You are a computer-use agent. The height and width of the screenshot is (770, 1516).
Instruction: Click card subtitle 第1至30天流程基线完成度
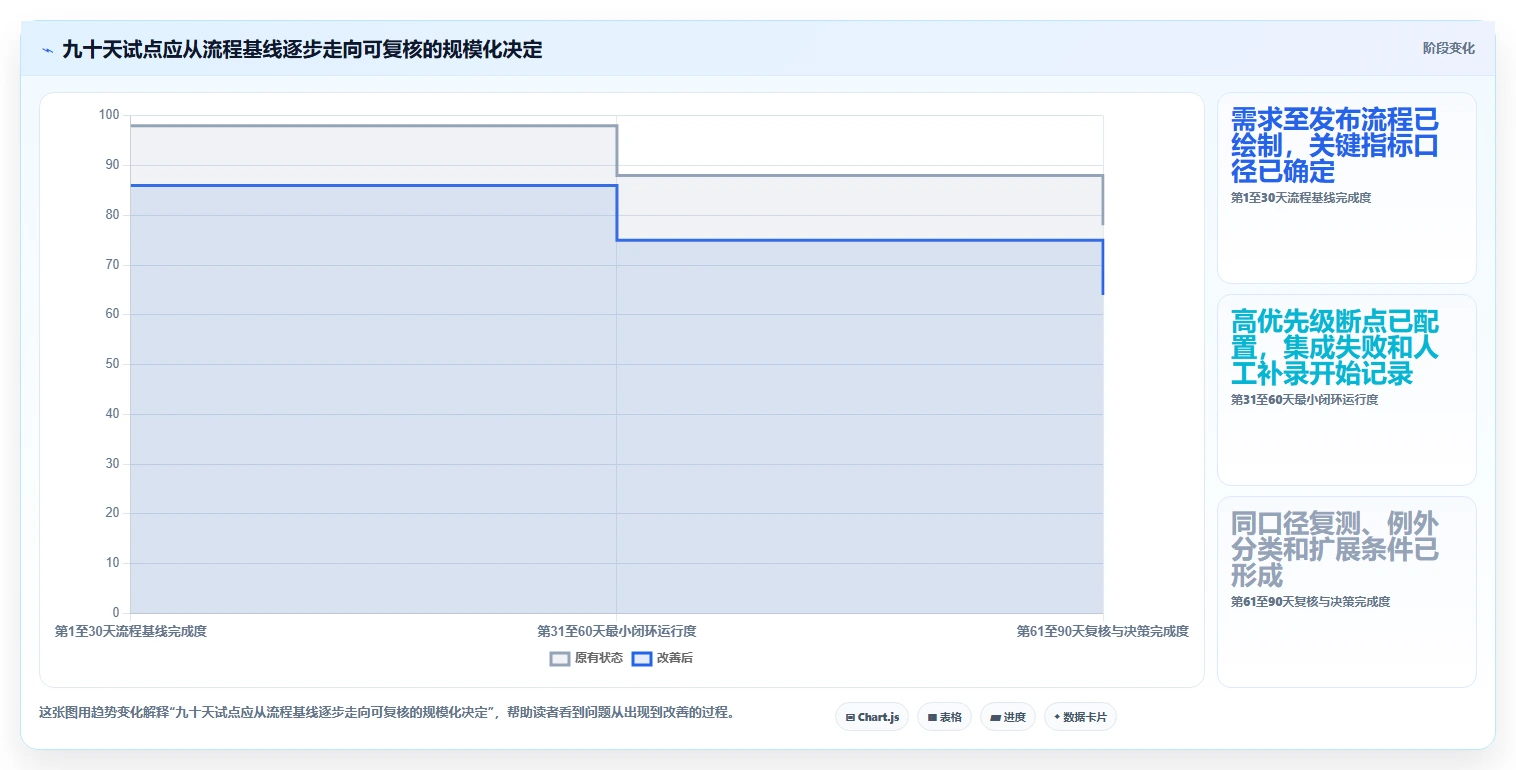click(x=1301, y=198)
